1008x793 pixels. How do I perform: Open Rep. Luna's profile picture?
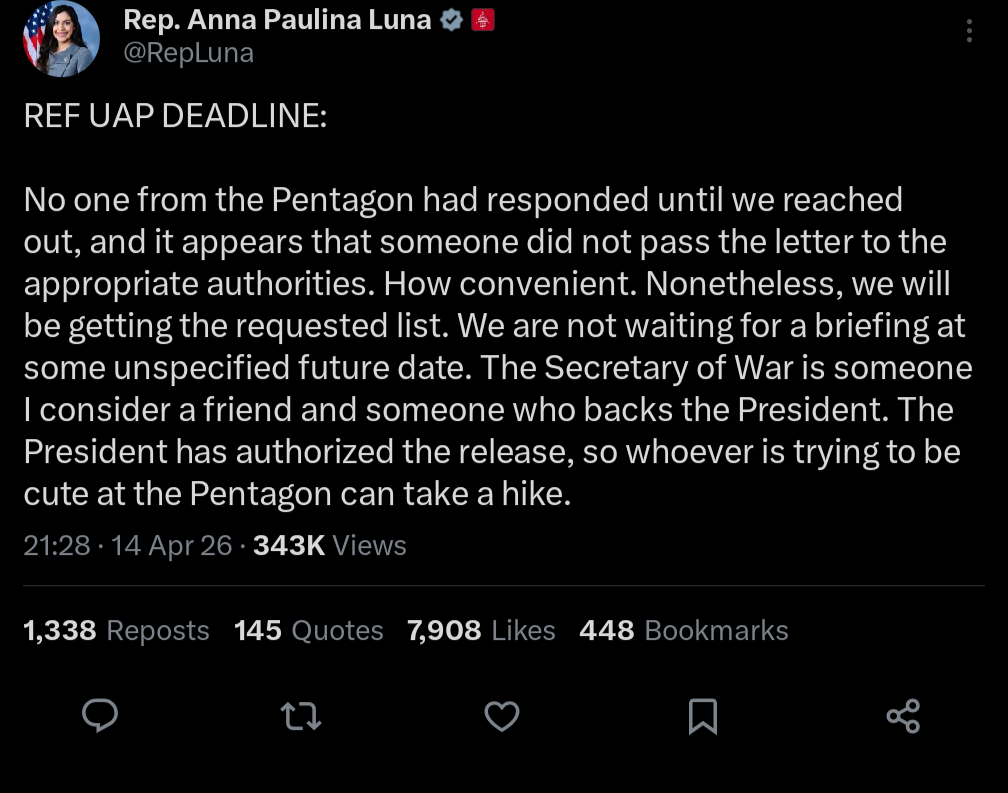(62, 39)
